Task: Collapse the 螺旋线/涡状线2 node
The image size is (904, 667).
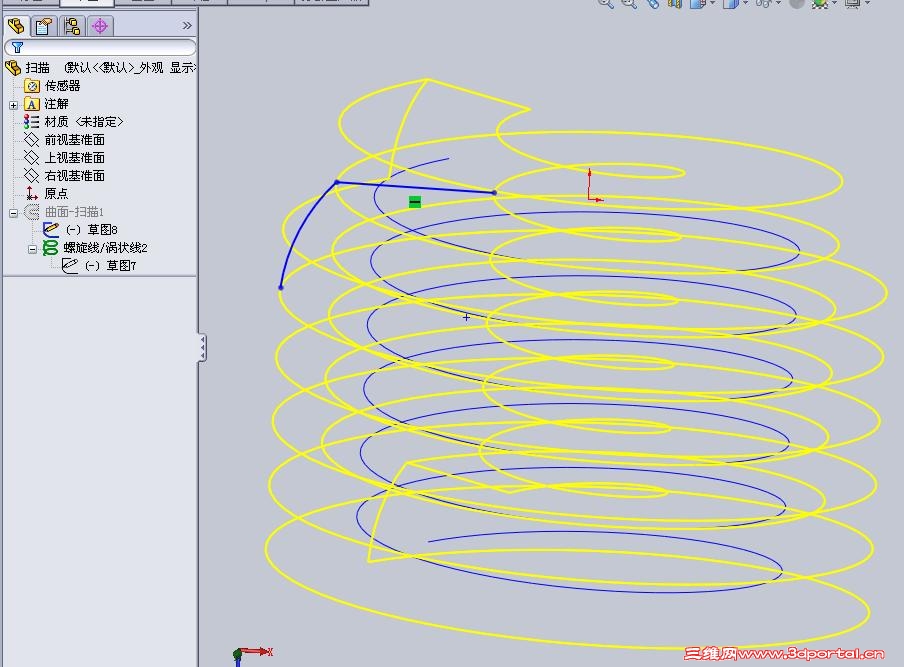Action: click(x=32, y=249)
